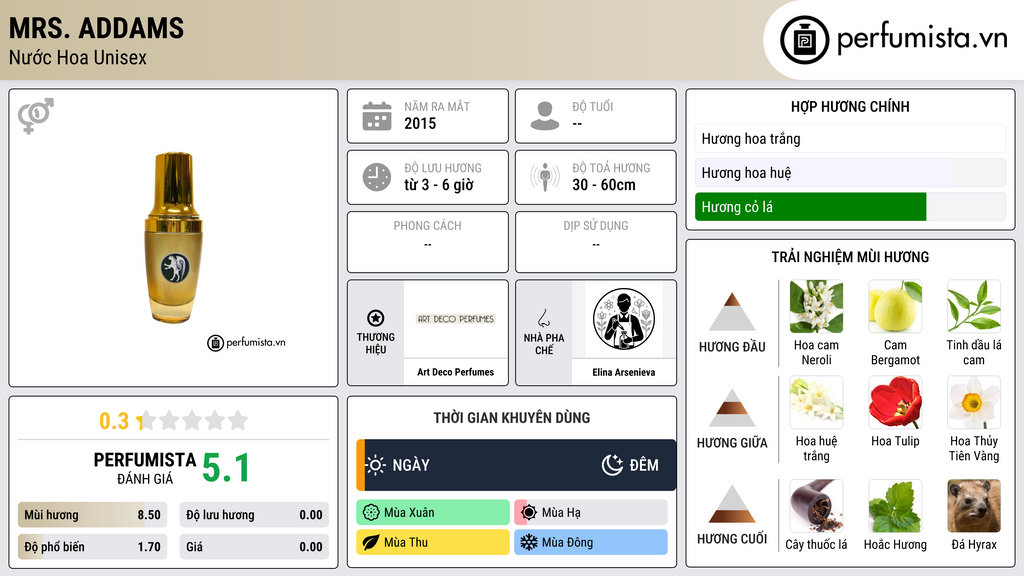Select the Tinh dầu lá cam note image
This screenshot has width=1024, height=576.
[974, 307]
